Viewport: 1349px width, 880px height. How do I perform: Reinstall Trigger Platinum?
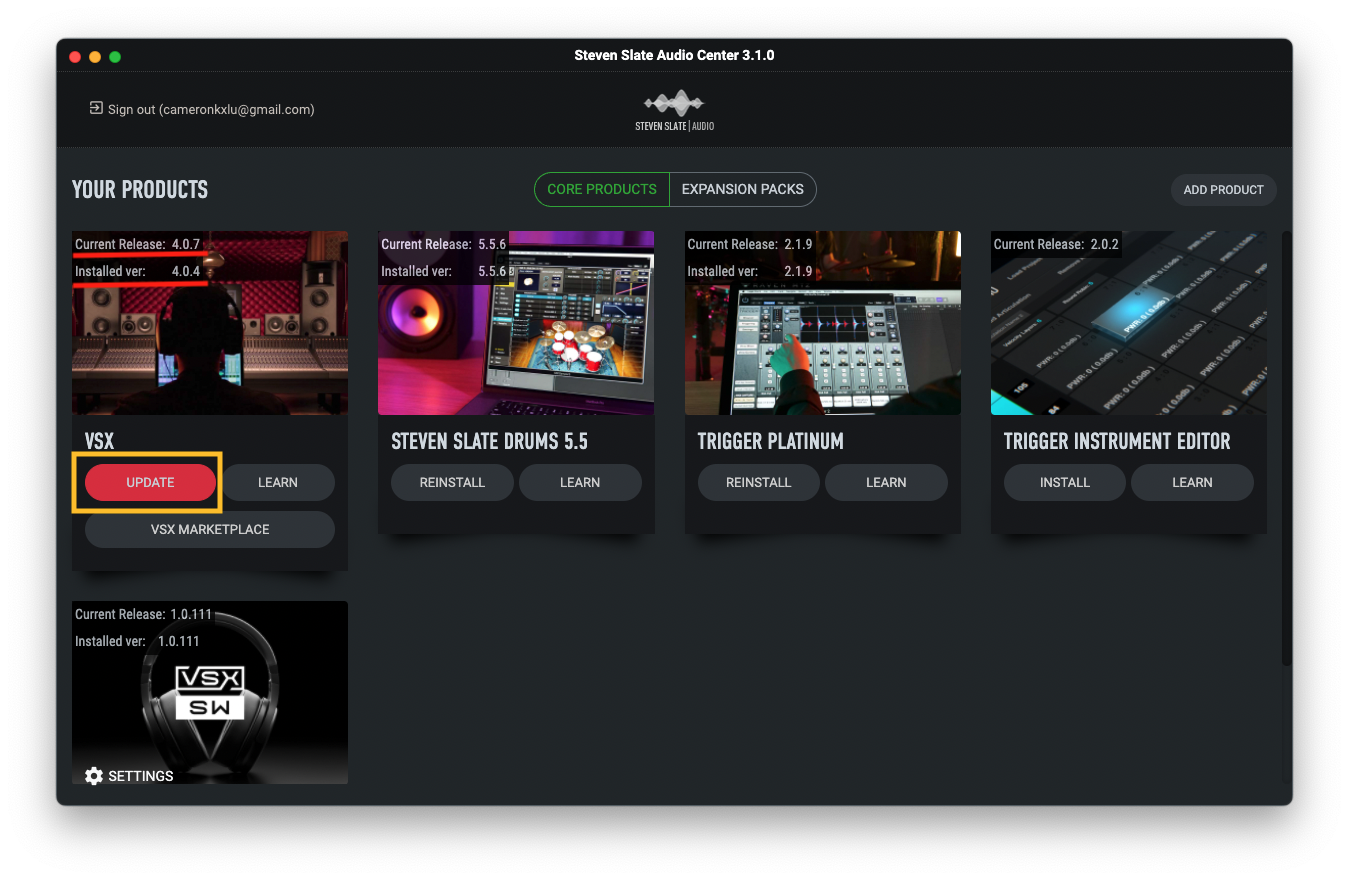[x=758, y=482]
